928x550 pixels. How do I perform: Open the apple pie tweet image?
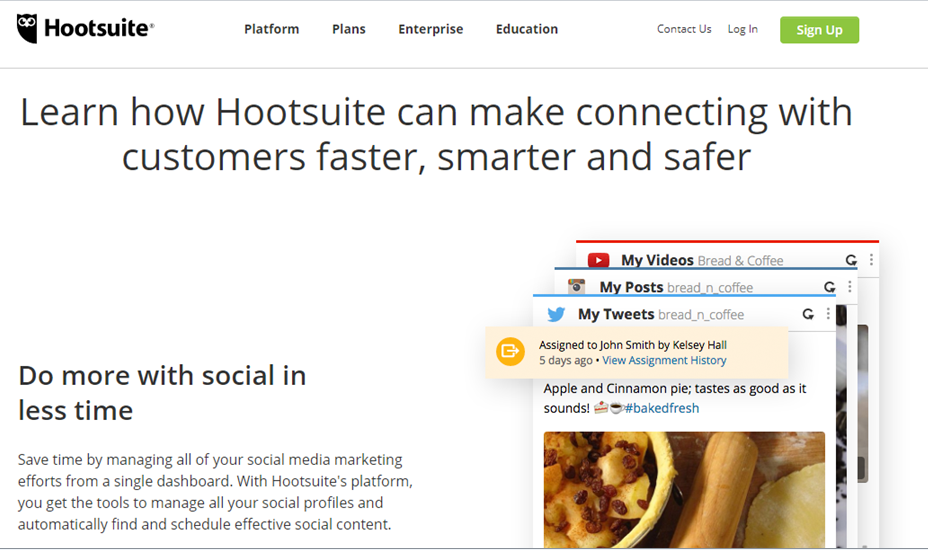click(x=684, y=490)
